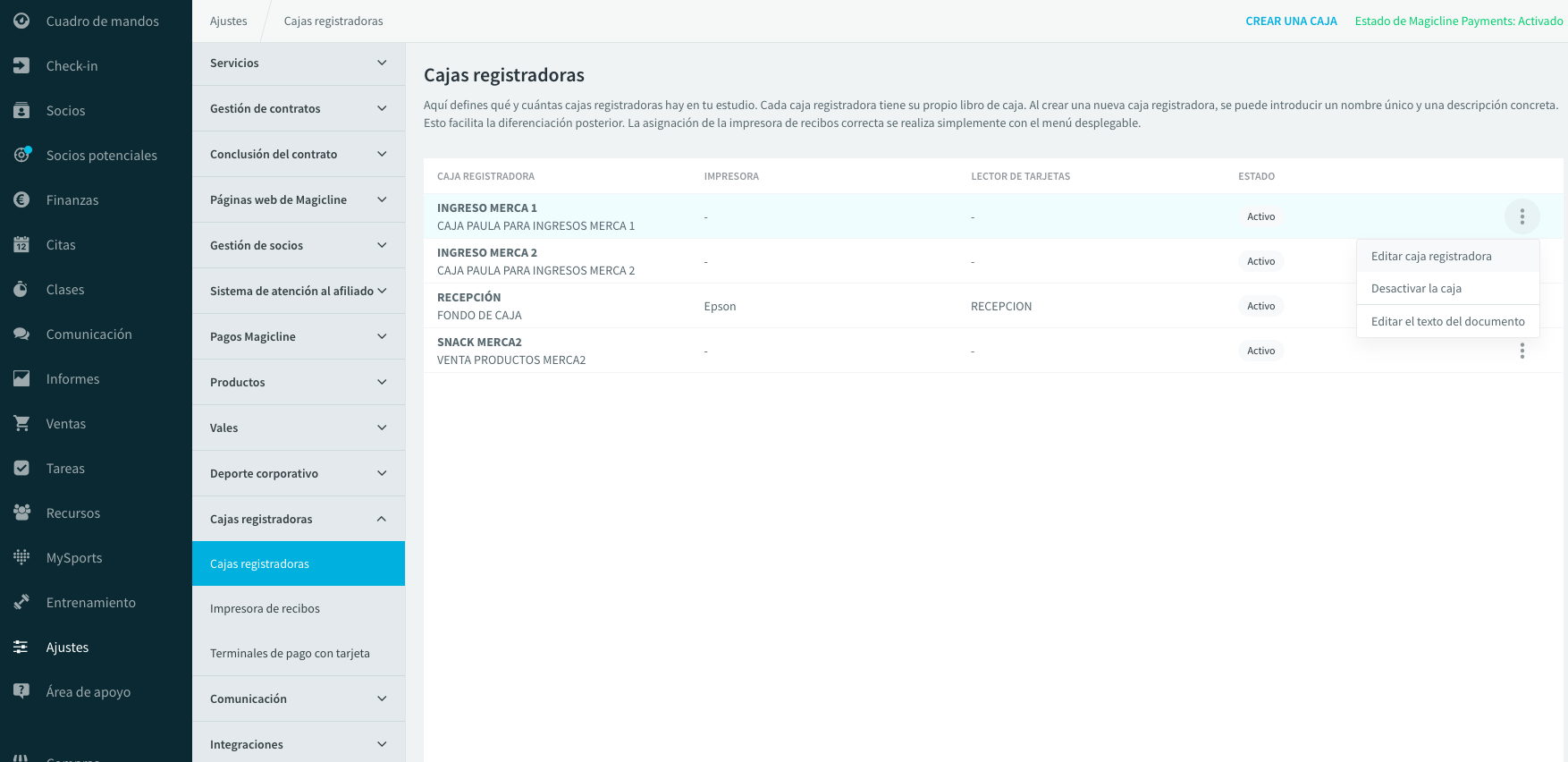The width and height of the screenshot is (1568, 762).
Task: Expand Comunicación settings section
Action: [299, 698]
